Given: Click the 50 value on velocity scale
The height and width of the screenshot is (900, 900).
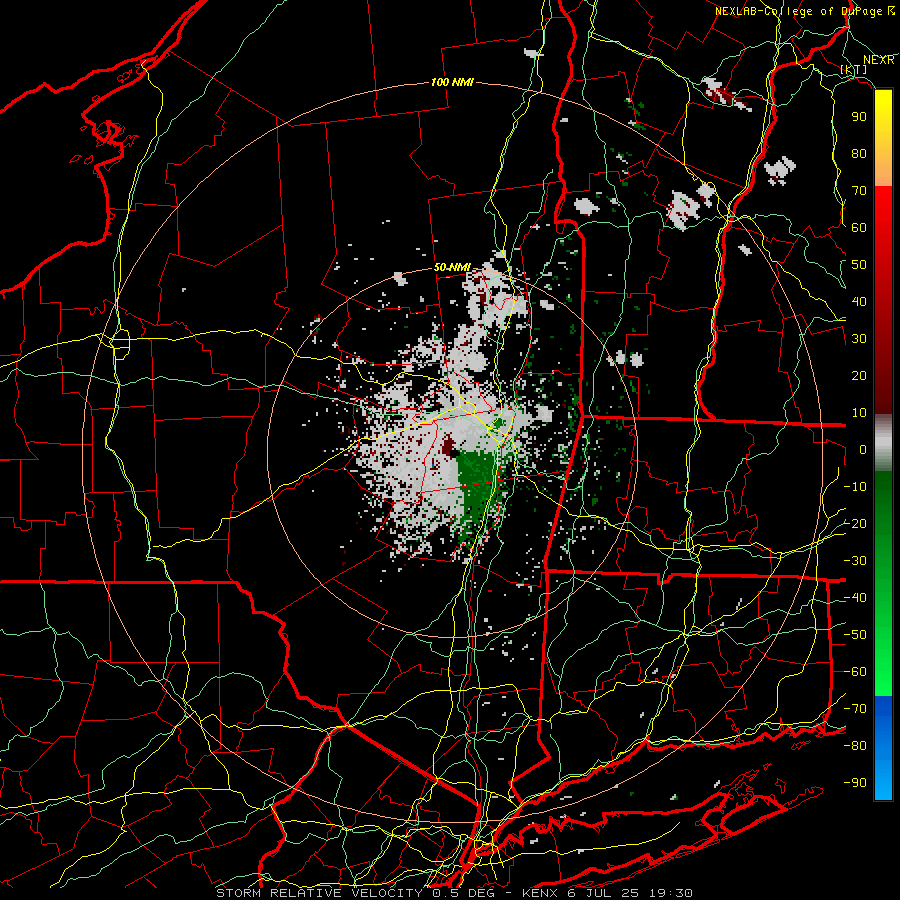Looking at the screenshot, I should [859, 265].
